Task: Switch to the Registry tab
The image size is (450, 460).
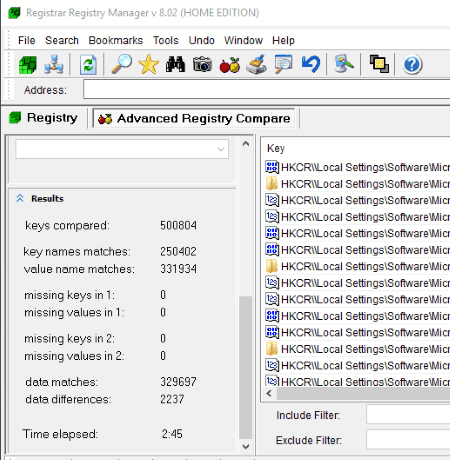Action: 44,118
